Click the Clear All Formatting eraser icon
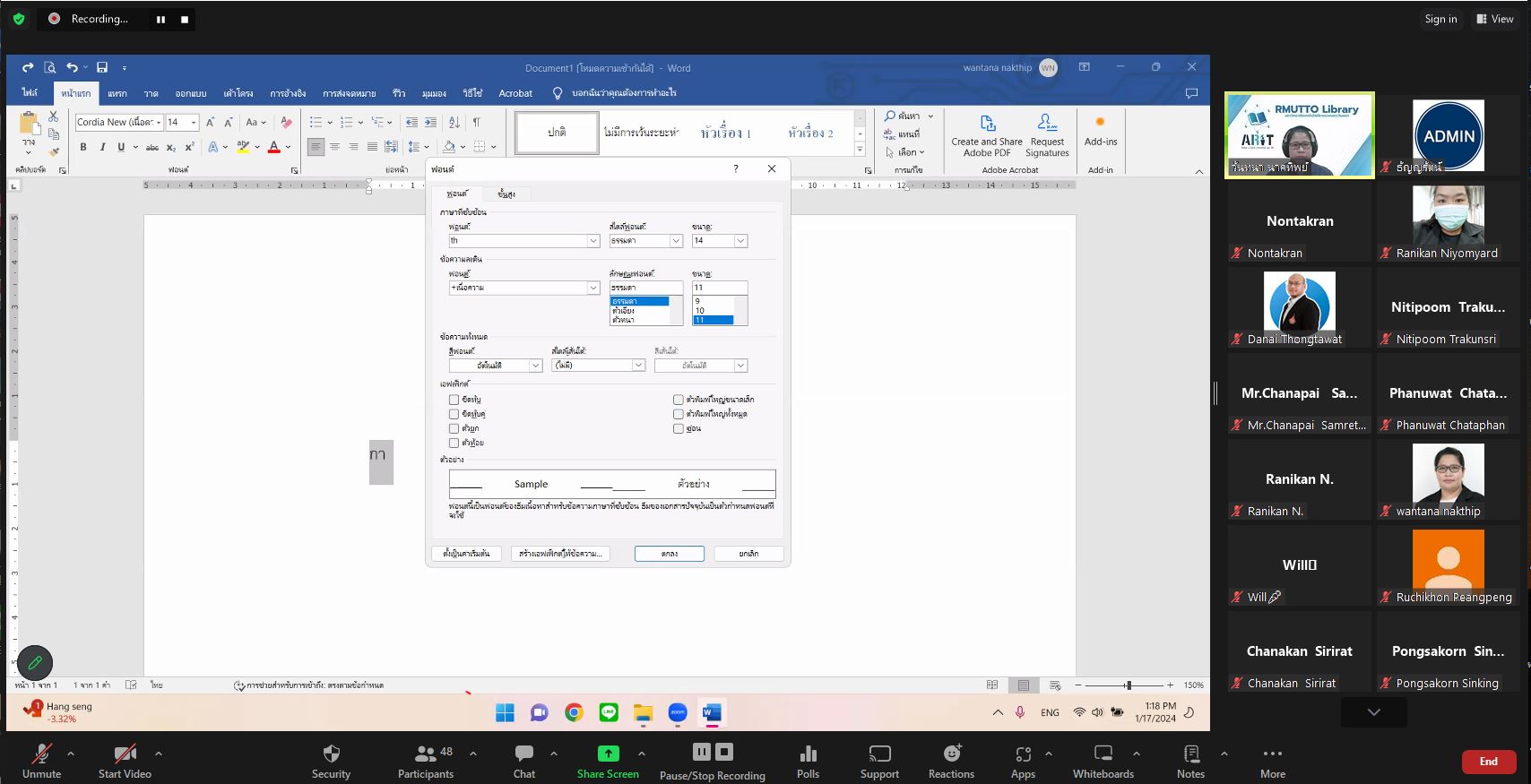 (287, 122)
